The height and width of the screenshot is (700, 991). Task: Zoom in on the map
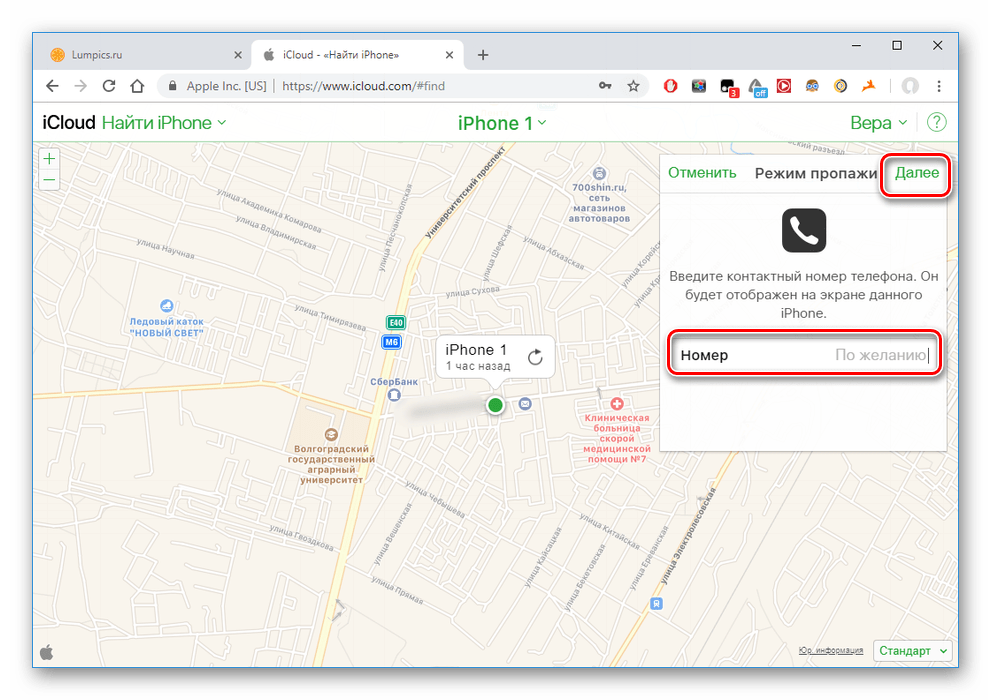click(49, 158)
